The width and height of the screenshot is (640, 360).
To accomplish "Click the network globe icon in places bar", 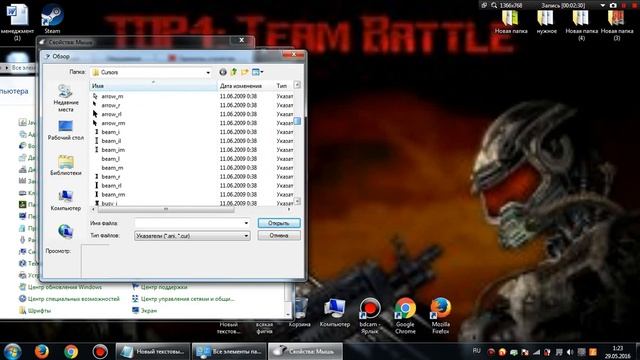I will (65, 231).
